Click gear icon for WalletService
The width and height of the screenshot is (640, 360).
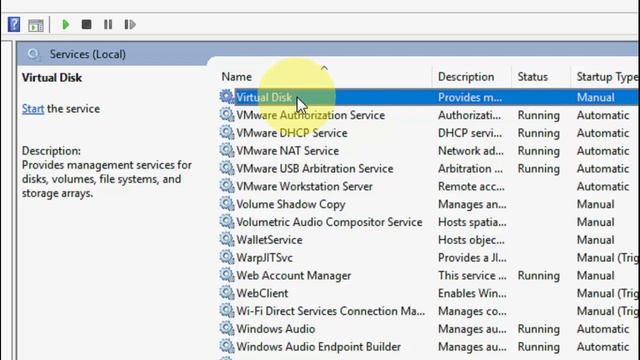pyautogui.click(x=227, y=240)
